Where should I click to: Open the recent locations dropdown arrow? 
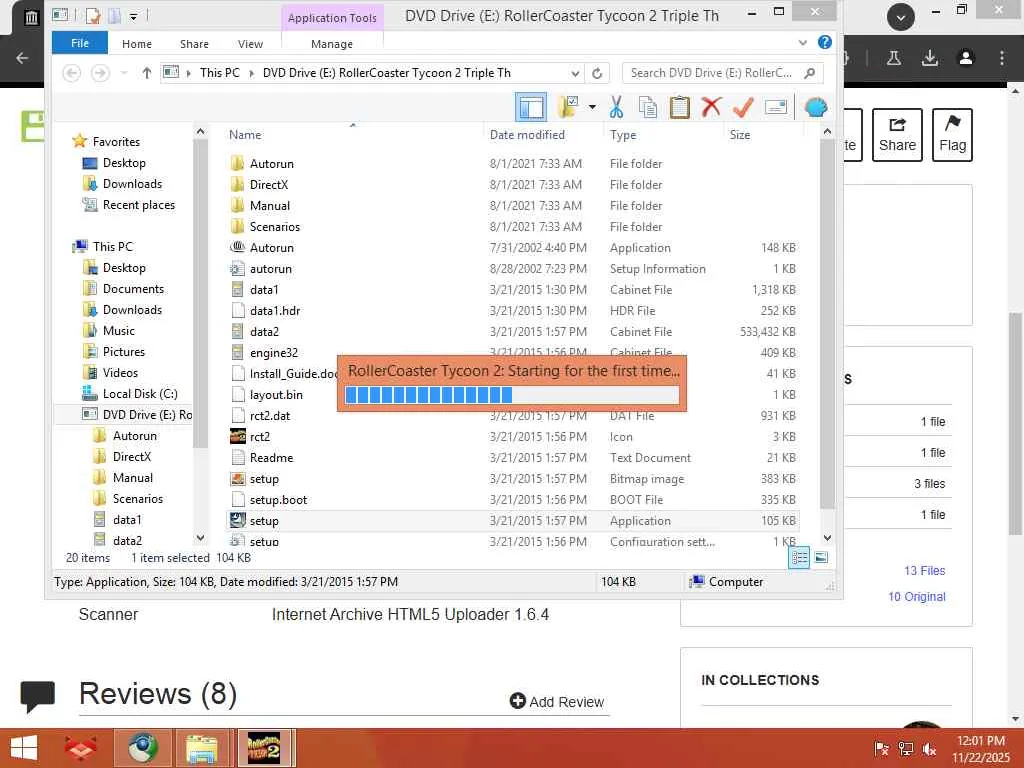coord(124,73)
